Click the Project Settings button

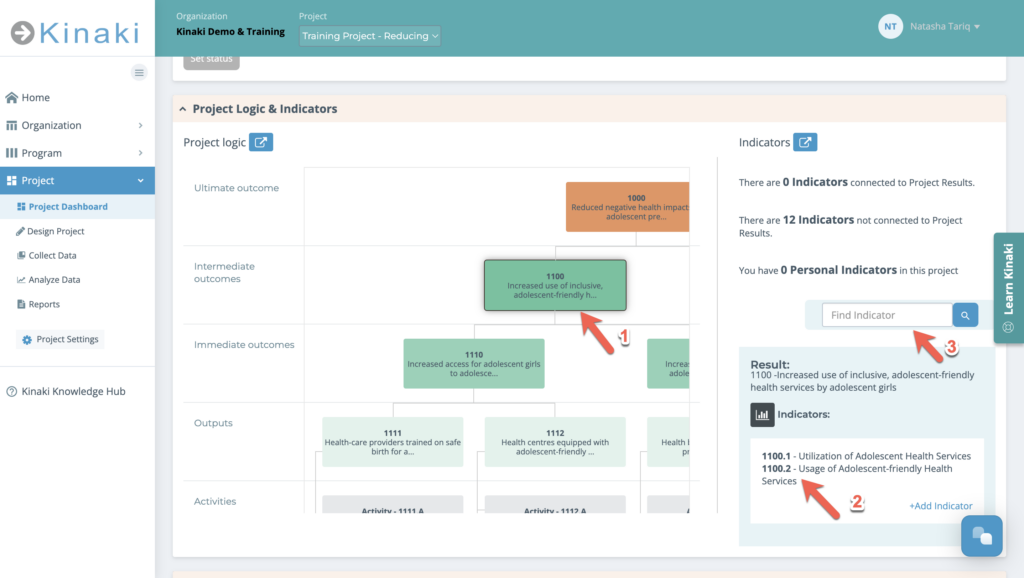click(60, 339)
